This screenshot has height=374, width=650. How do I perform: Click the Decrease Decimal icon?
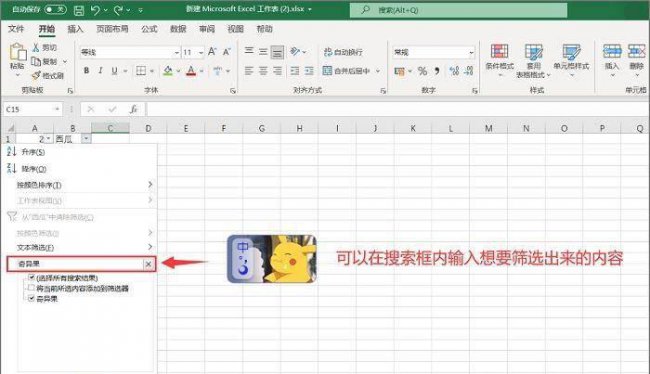(x=469, y=71)
